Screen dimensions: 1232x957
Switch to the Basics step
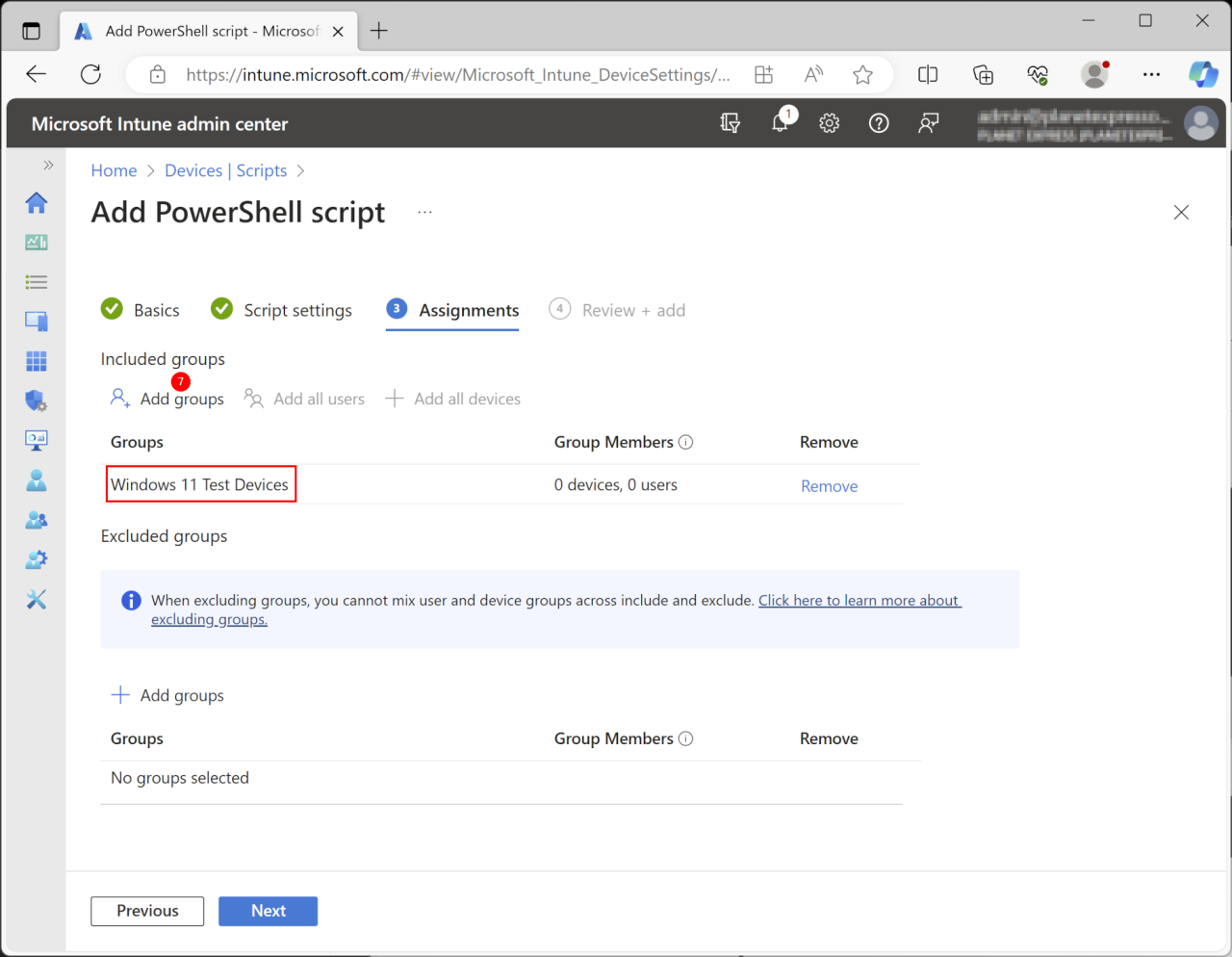[141, 310]
